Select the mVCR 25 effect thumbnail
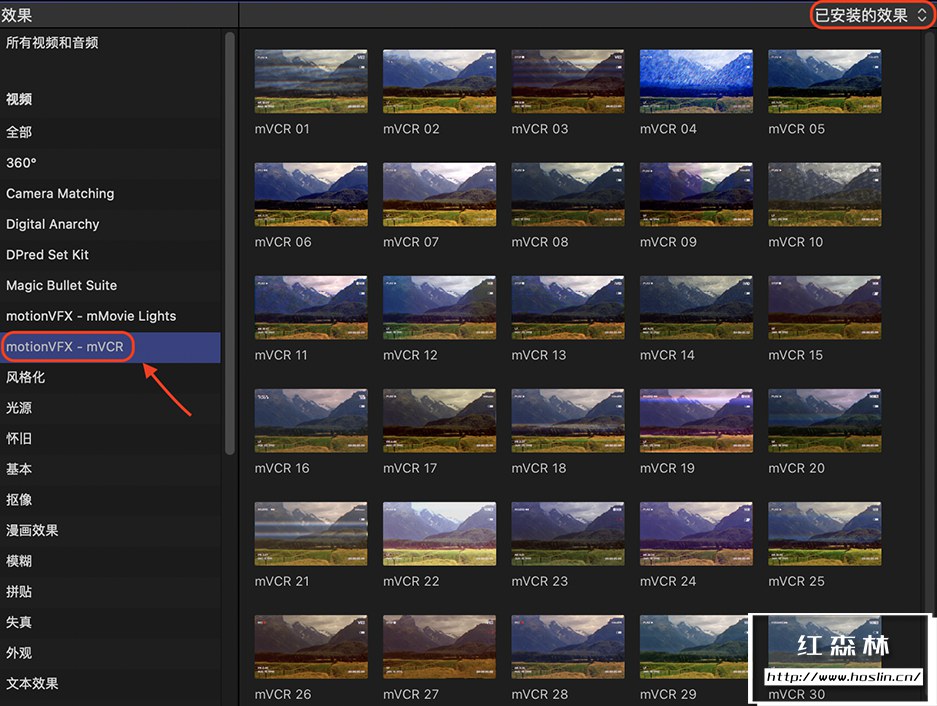Screen dimensions: 937x706 pyautogui.click(x=825, y=533)
